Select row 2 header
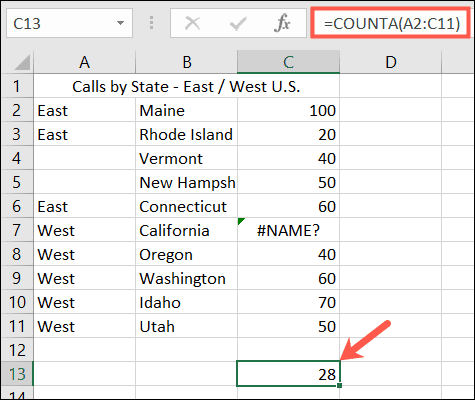 click(x=17, y=110)
